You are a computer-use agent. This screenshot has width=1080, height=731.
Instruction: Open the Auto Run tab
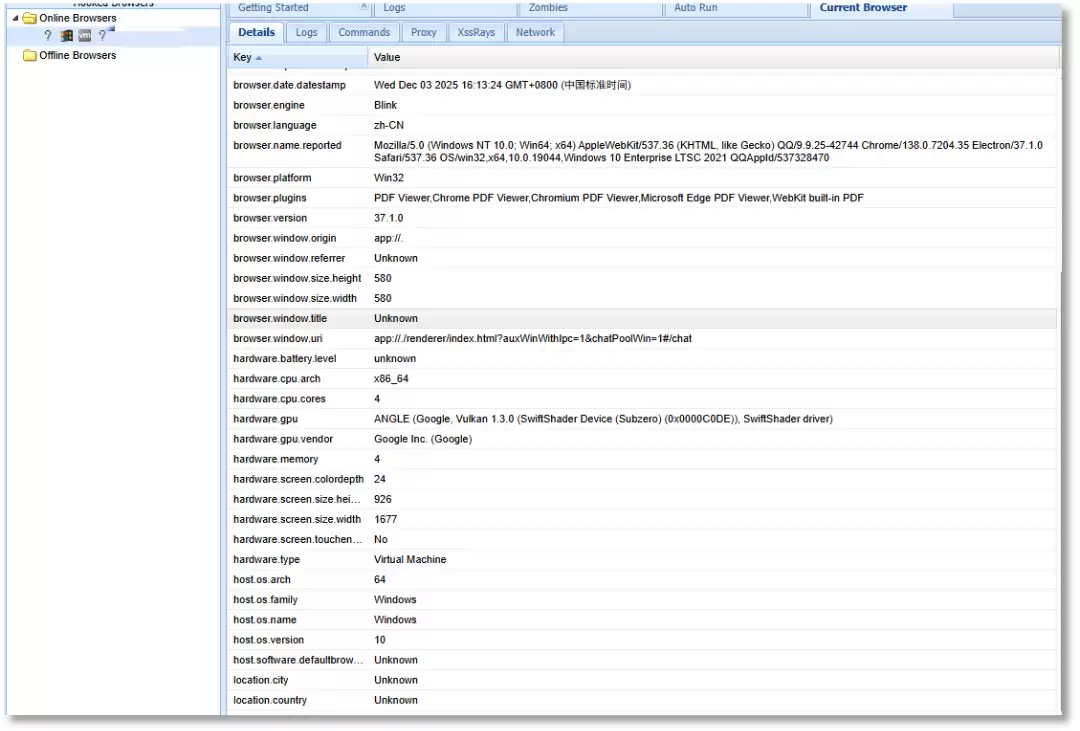coord(696,8)
